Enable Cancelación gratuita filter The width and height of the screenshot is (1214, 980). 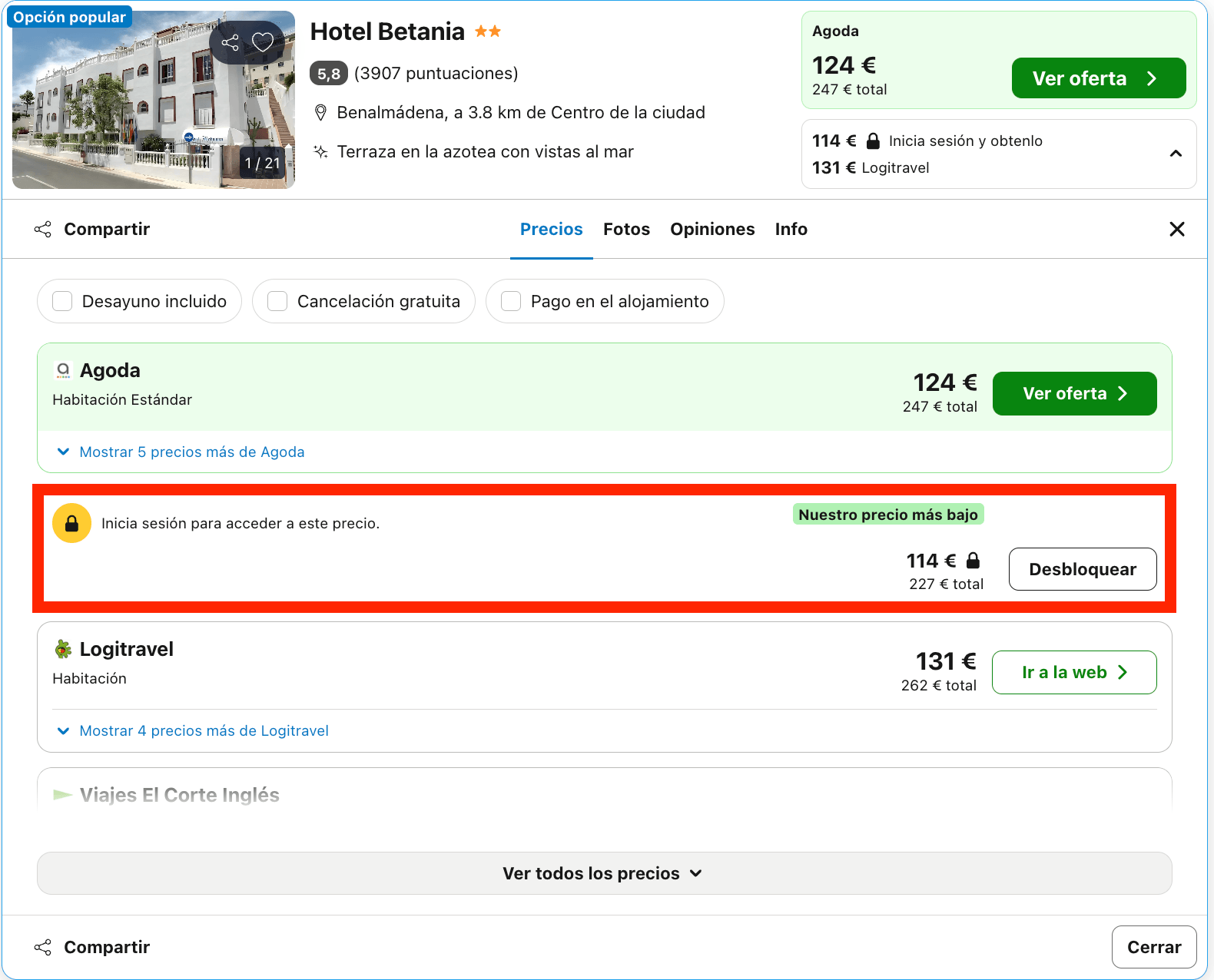pos(363,301)
